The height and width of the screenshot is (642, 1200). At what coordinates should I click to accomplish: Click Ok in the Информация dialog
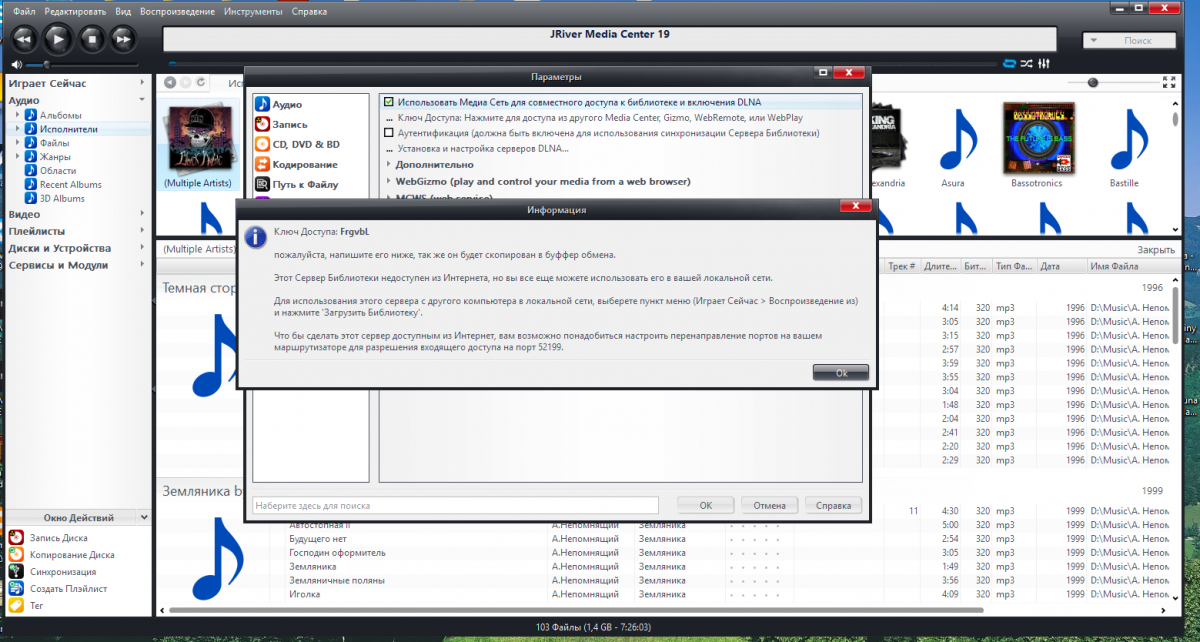(x=841, y=372)
